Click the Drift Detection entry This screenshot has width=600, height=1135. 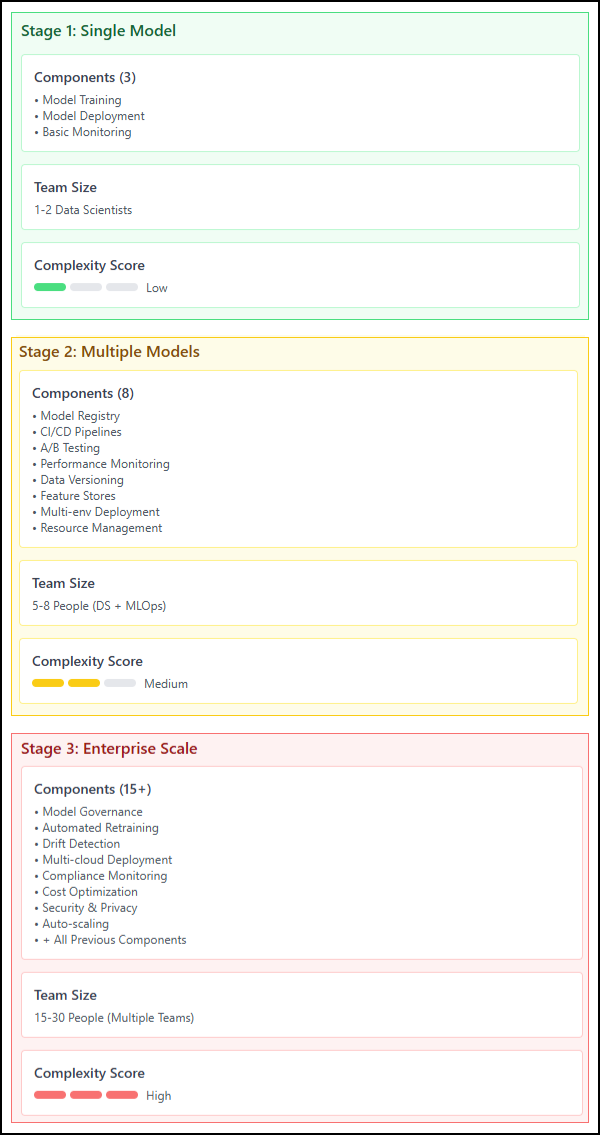[77, 844]
